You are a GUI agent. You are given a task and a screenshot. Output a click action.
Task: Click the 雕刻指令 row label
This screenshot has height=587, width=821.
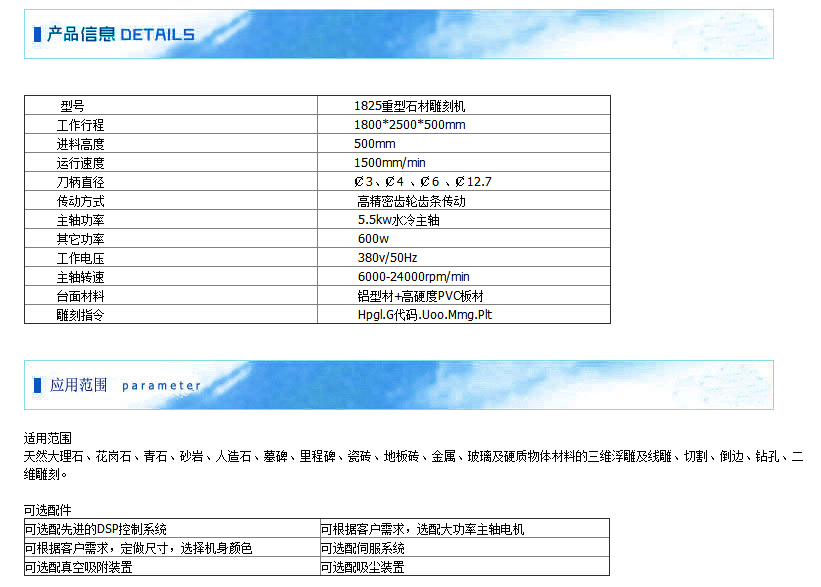(x=80, y=315)
